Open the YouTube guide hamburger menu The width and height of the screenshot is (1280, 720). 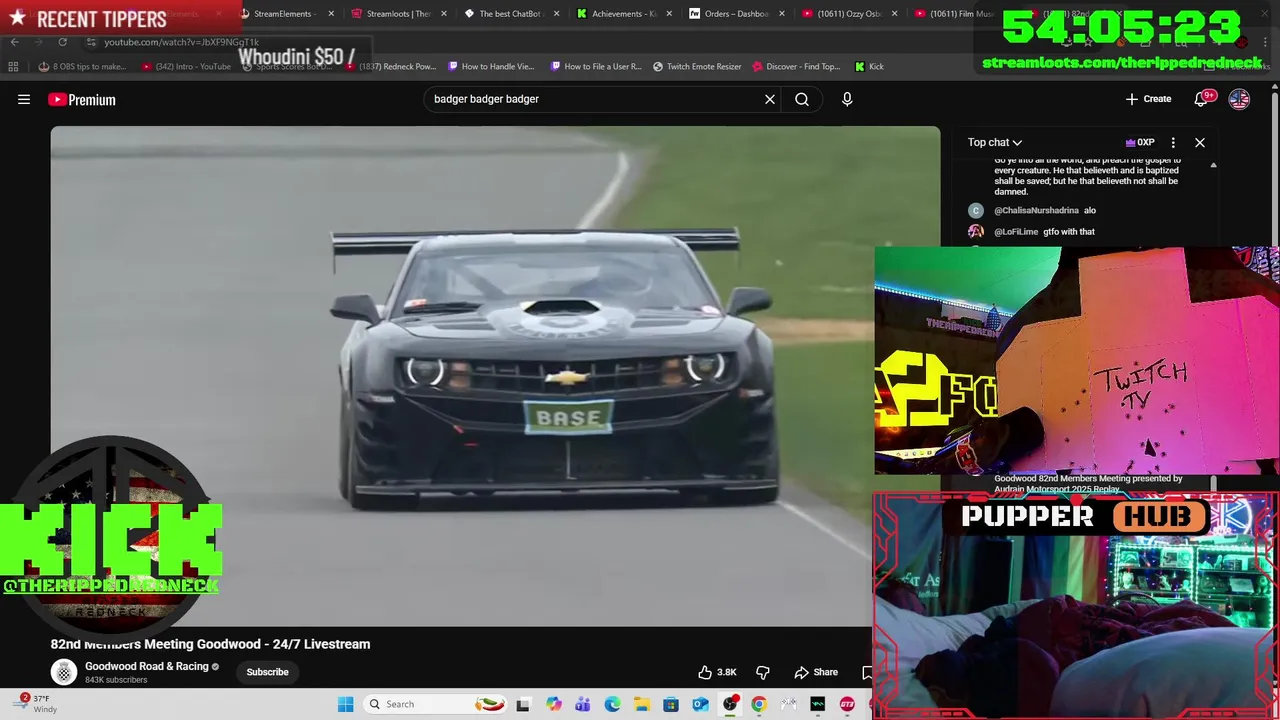(x=24, y=99)
